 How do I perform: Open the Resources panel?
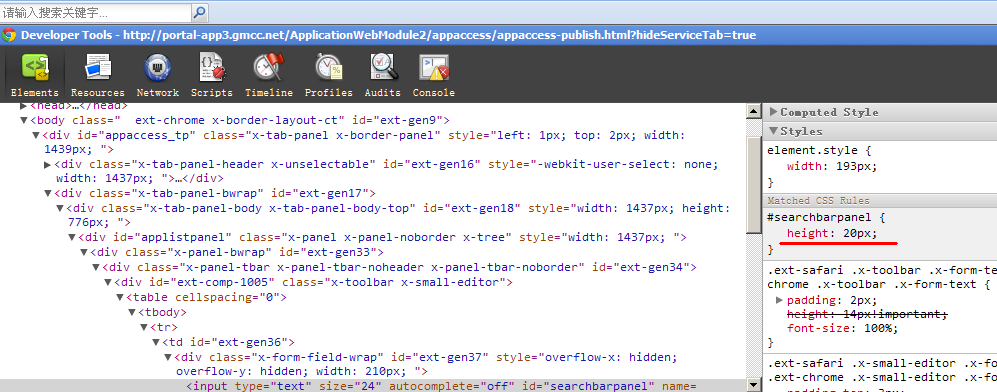click(97, 75)
